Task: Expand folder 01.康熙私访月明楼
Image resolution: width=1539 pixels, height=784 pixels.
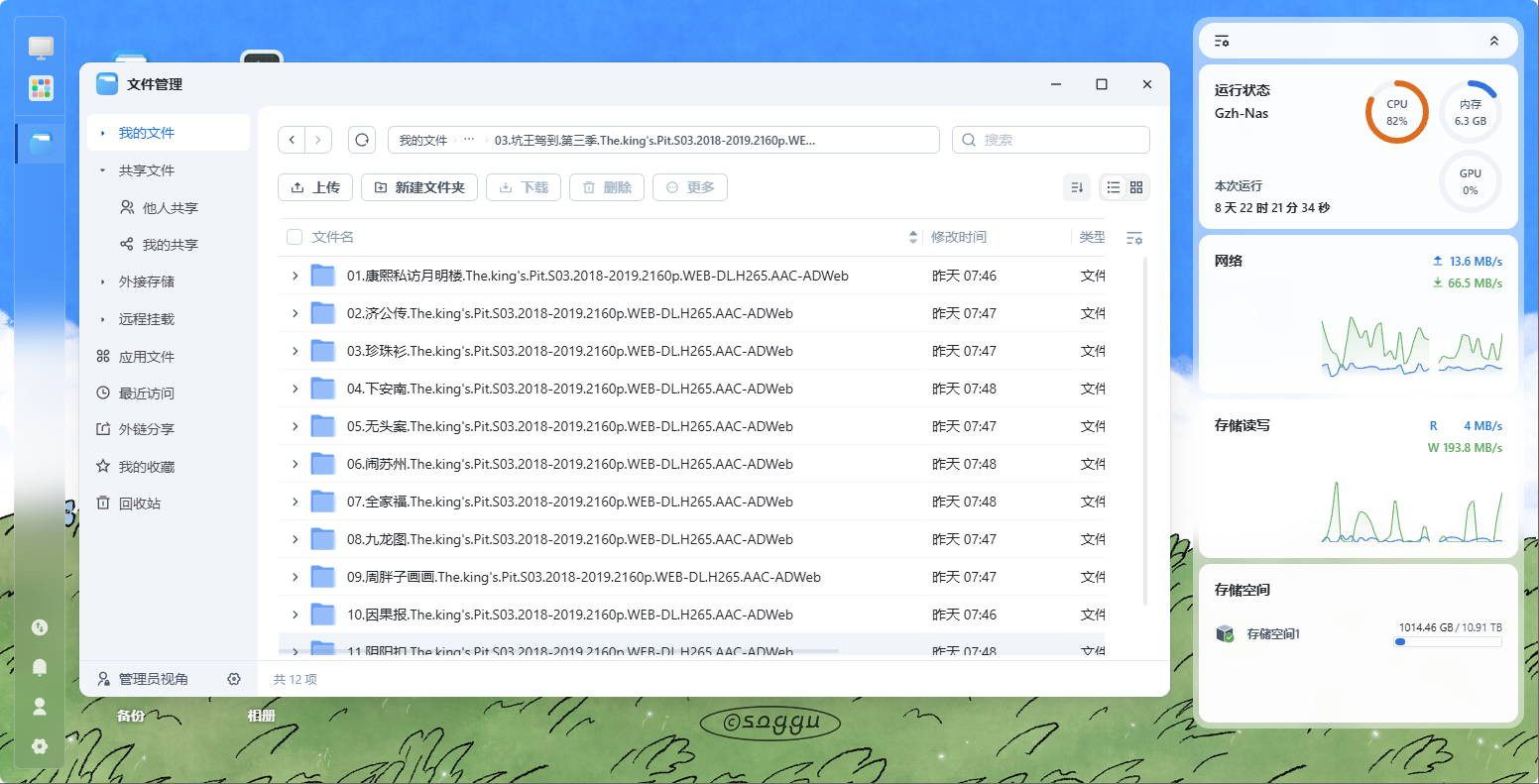Action: pos(295,276)
